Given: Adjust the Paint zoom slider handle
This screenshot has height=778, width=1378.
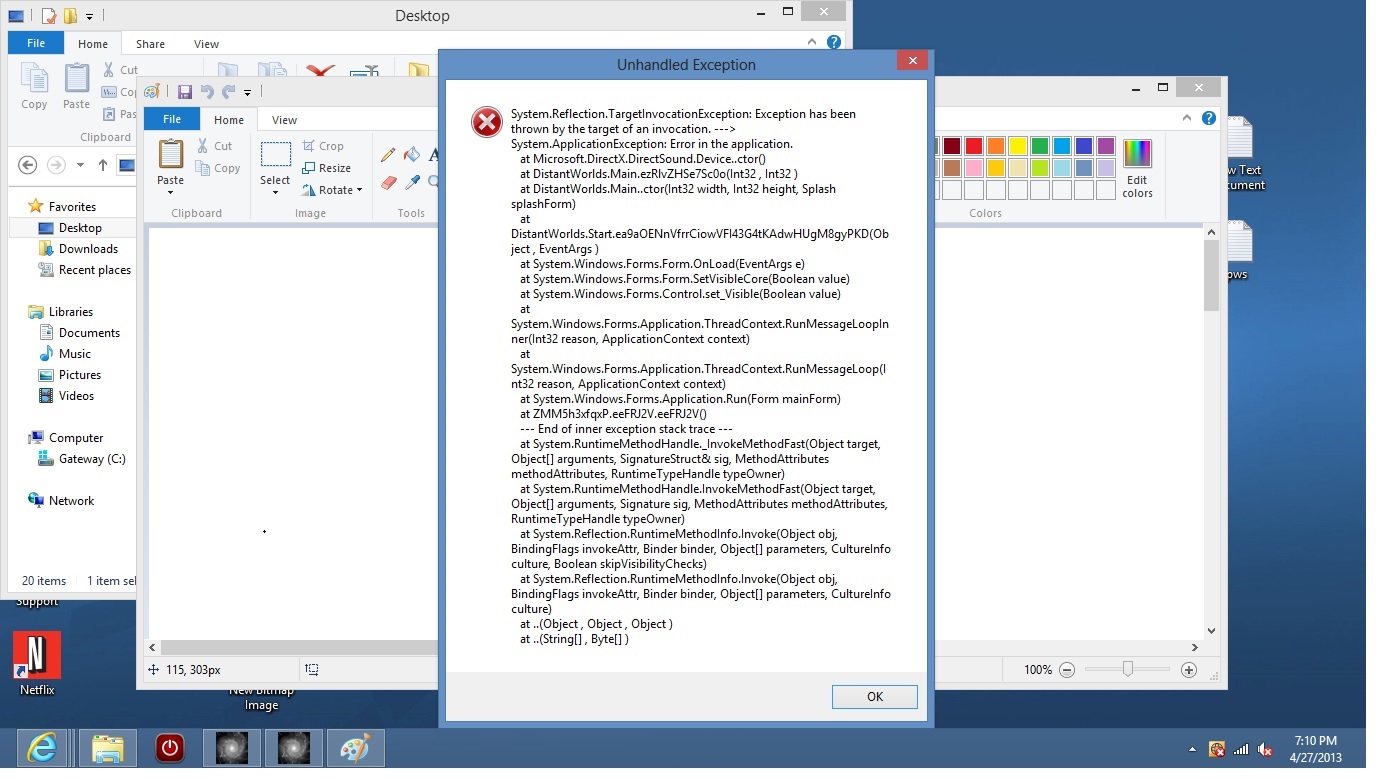Looking at the screenshot, I should (1127, 669).
